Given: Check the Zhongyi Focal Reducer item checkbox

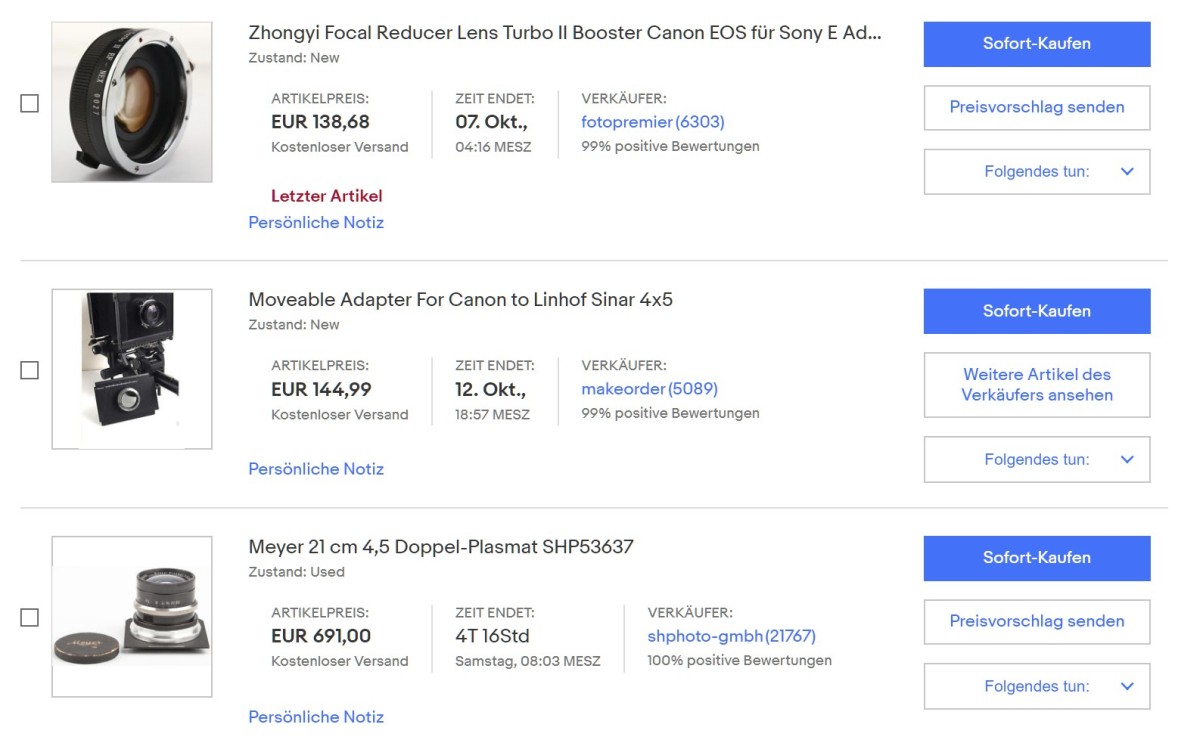Looking at the screenshot, I should pyautogui.click(x=30, y=103).
